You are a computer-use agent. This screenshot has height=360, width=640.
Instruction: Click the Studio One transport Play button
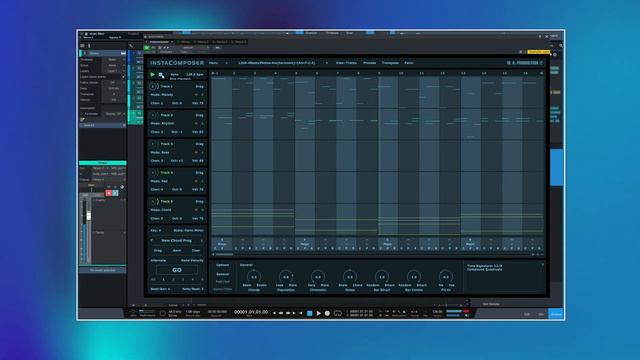pos(319,313)
